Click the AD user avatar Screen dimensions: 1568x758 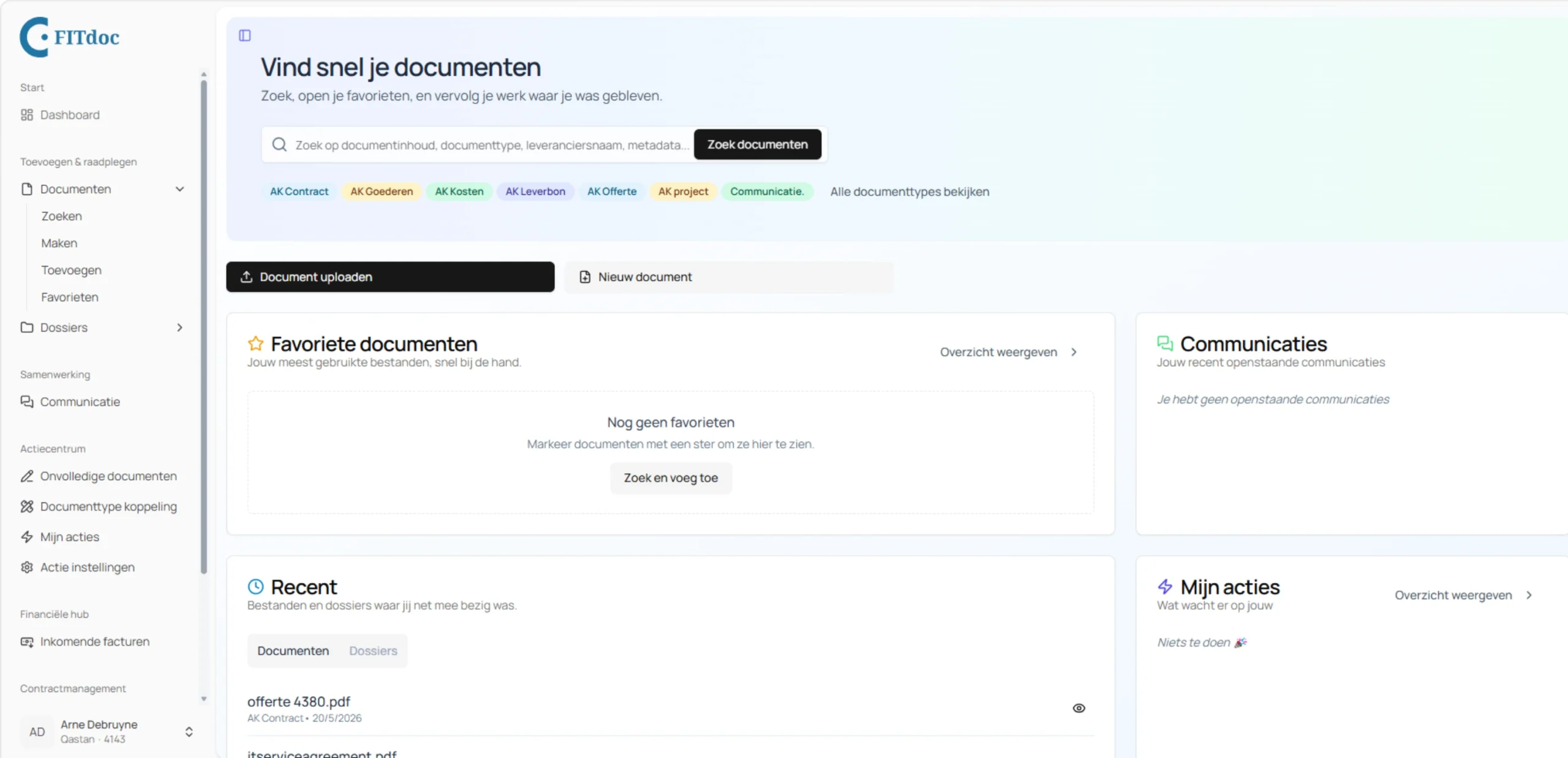point(37,732)
